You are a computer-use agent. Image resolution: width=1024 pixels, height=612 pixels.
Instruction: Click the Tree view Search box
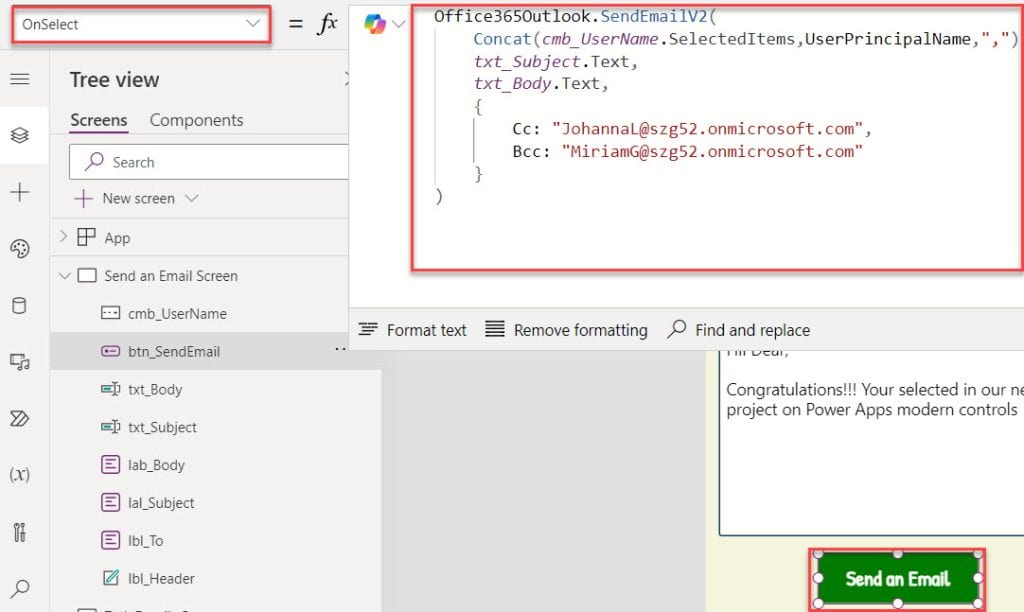[x=209, y=162]
